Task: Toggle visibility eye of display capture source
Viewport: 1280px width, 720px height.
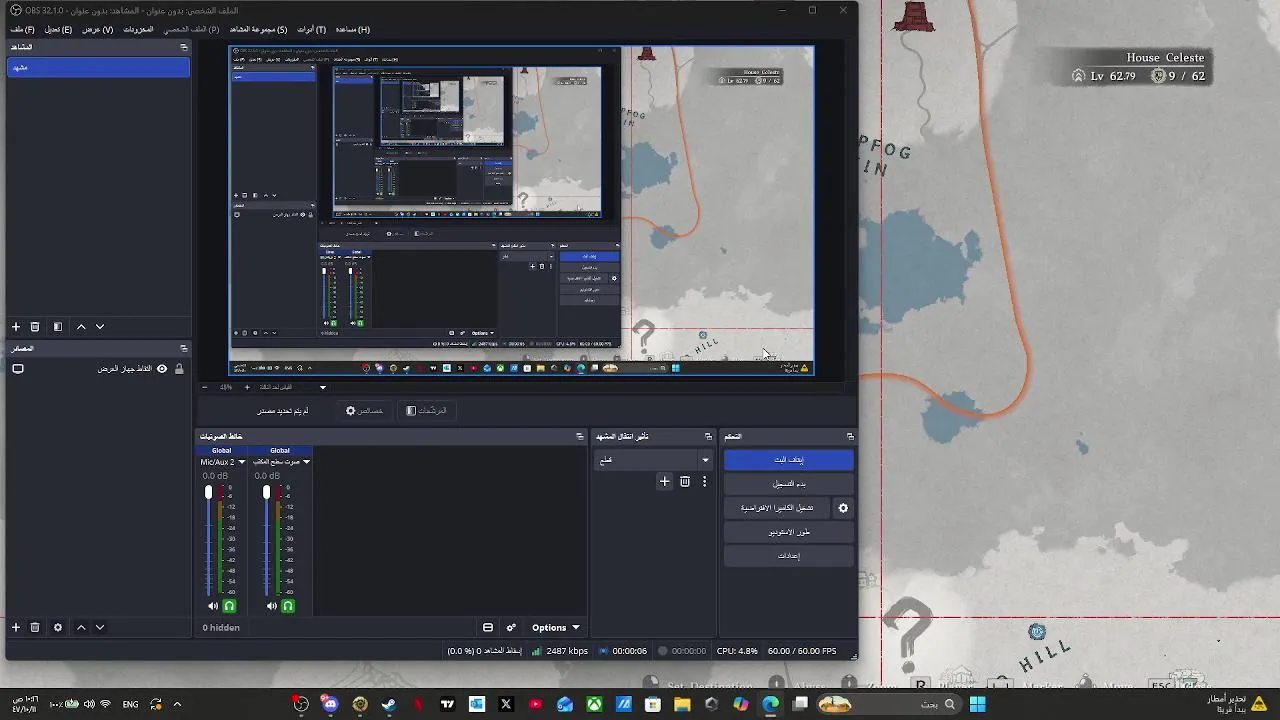Action: (x=162, y=369)
